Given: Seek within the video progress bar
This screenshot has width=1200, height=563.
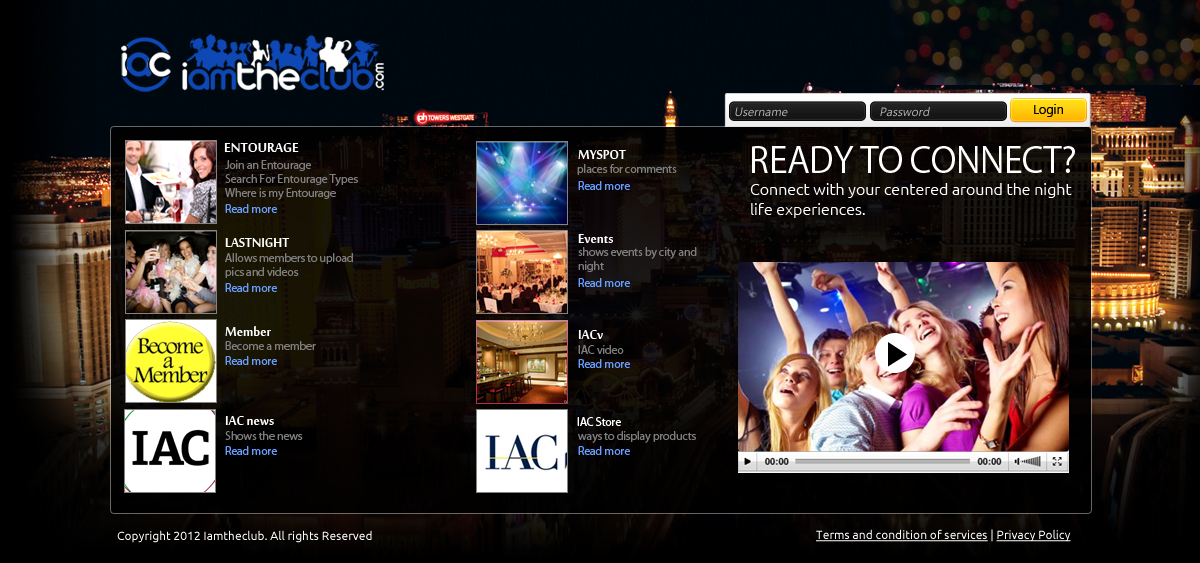Looking at the screenshot, I should click(882, 462).
